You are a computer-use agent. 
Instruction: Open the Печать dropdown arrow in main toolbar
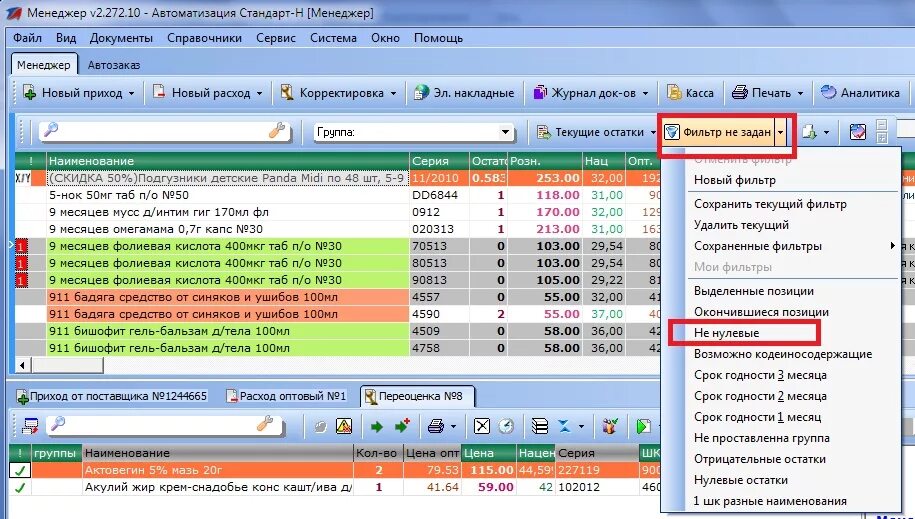pyautogui.click(x=800, y=93)
